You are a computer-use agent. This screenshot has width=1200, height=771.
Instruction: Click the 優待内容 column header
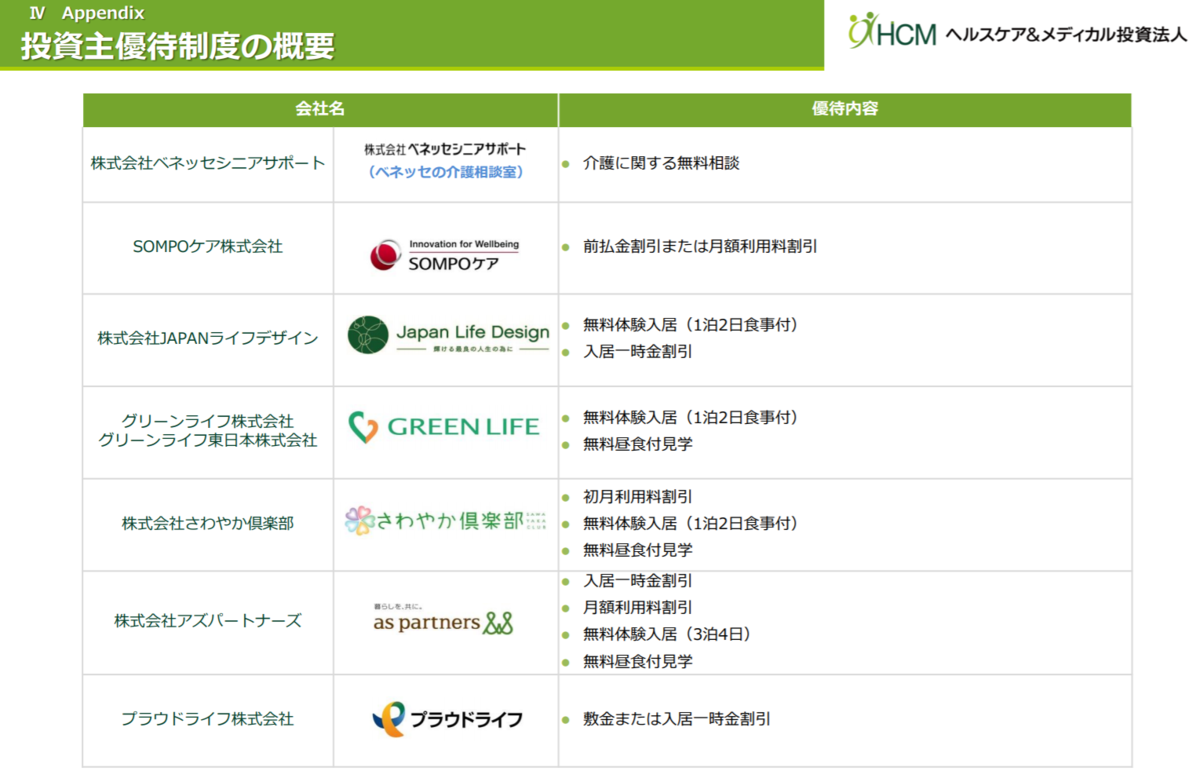click(845, 110)
